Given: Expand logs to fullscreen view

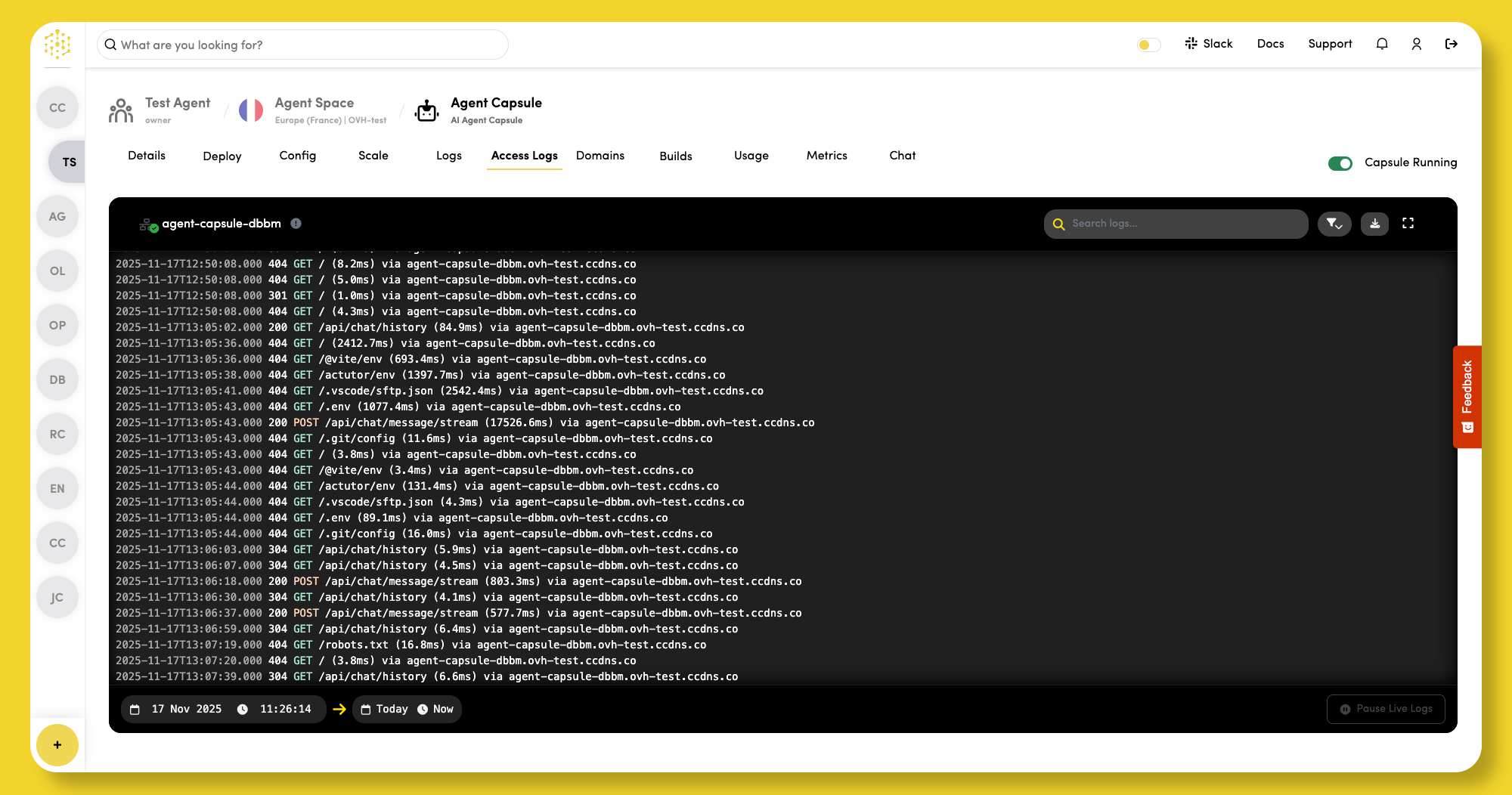Looking at the screenshot, I should [1408, 224].
